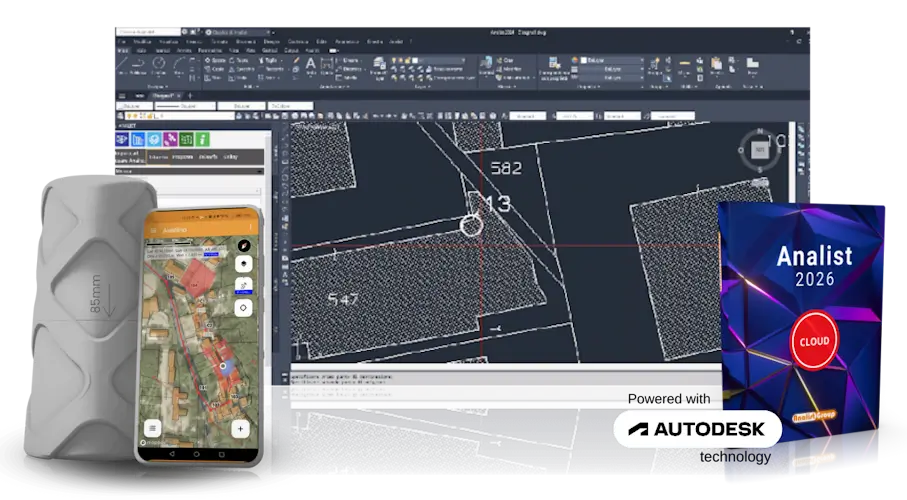This screenshot has width=907, height=500.
Task: Tap the list button on phone map
Action: tap(153, 428)
